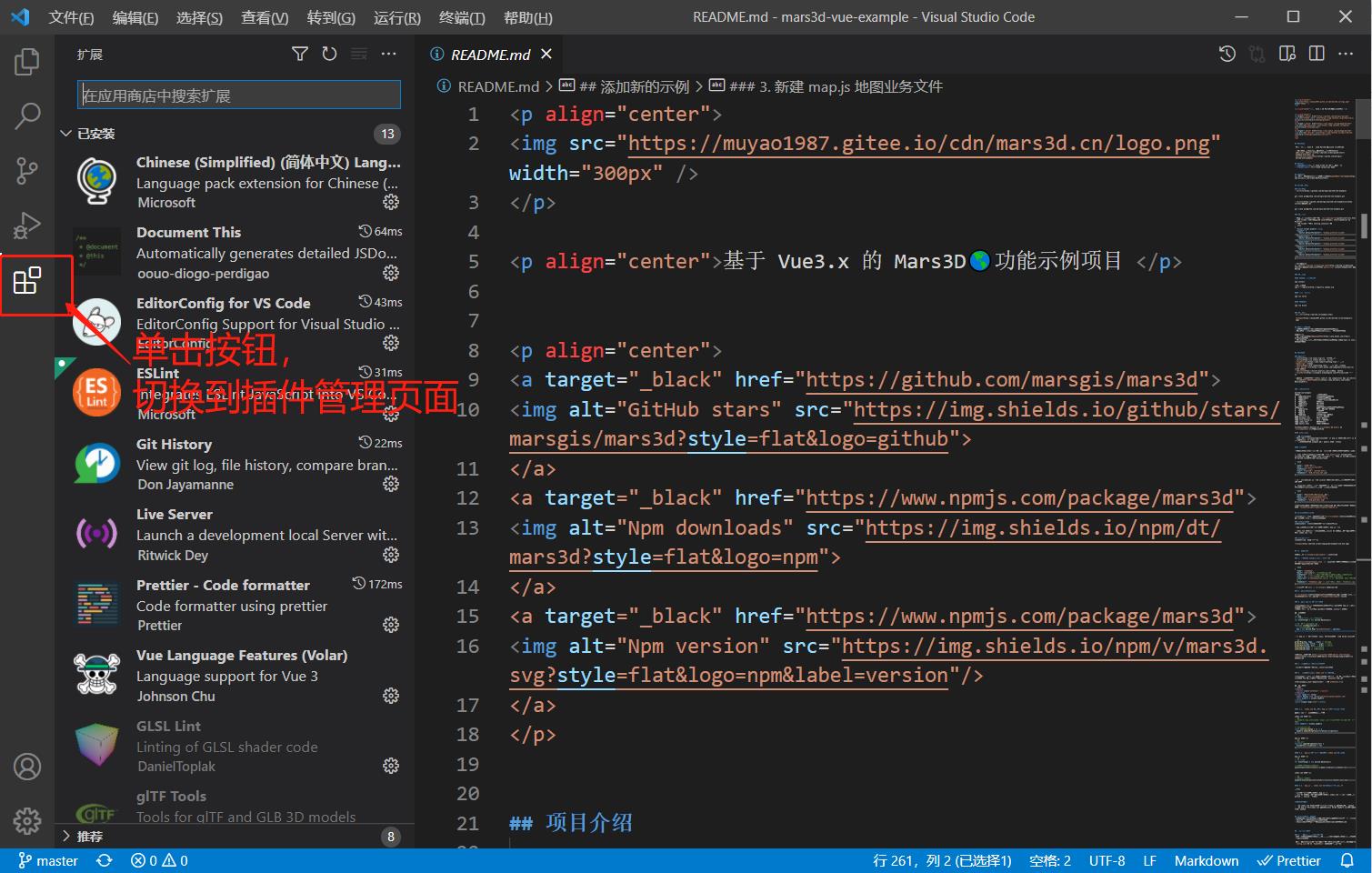The height and width of the screenshot is (873, 1372).
Task: Open breadcrumb ## 添加新的示例 section
Action: point(625,86)
